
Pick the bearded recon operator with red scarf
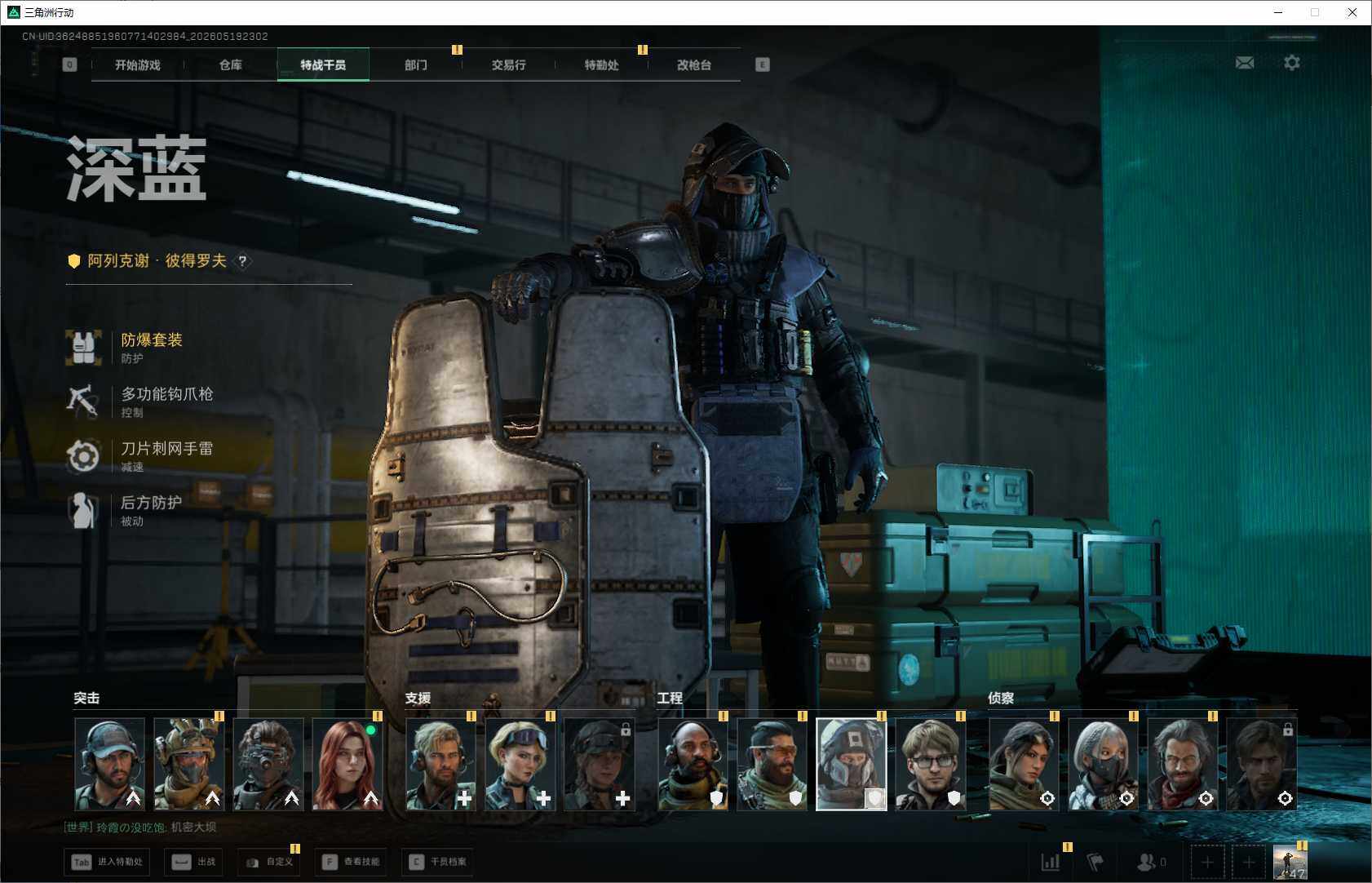[1182, 764]
